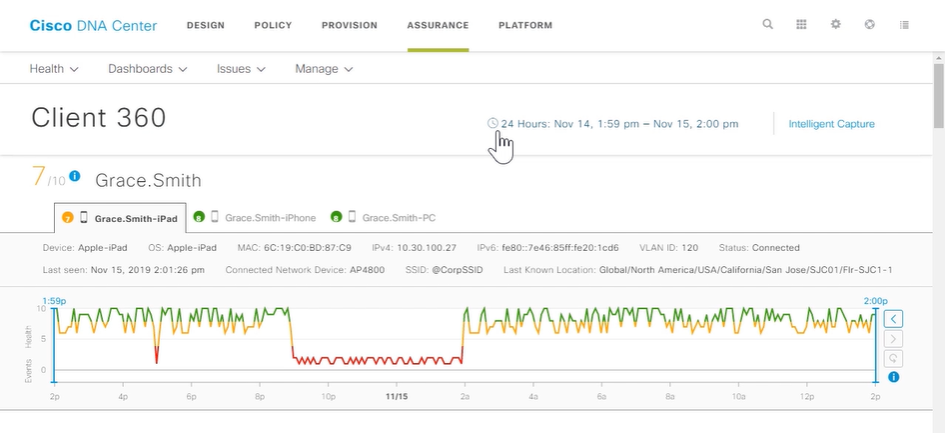Click the red dip near 5p on health chart

point(157,355)
